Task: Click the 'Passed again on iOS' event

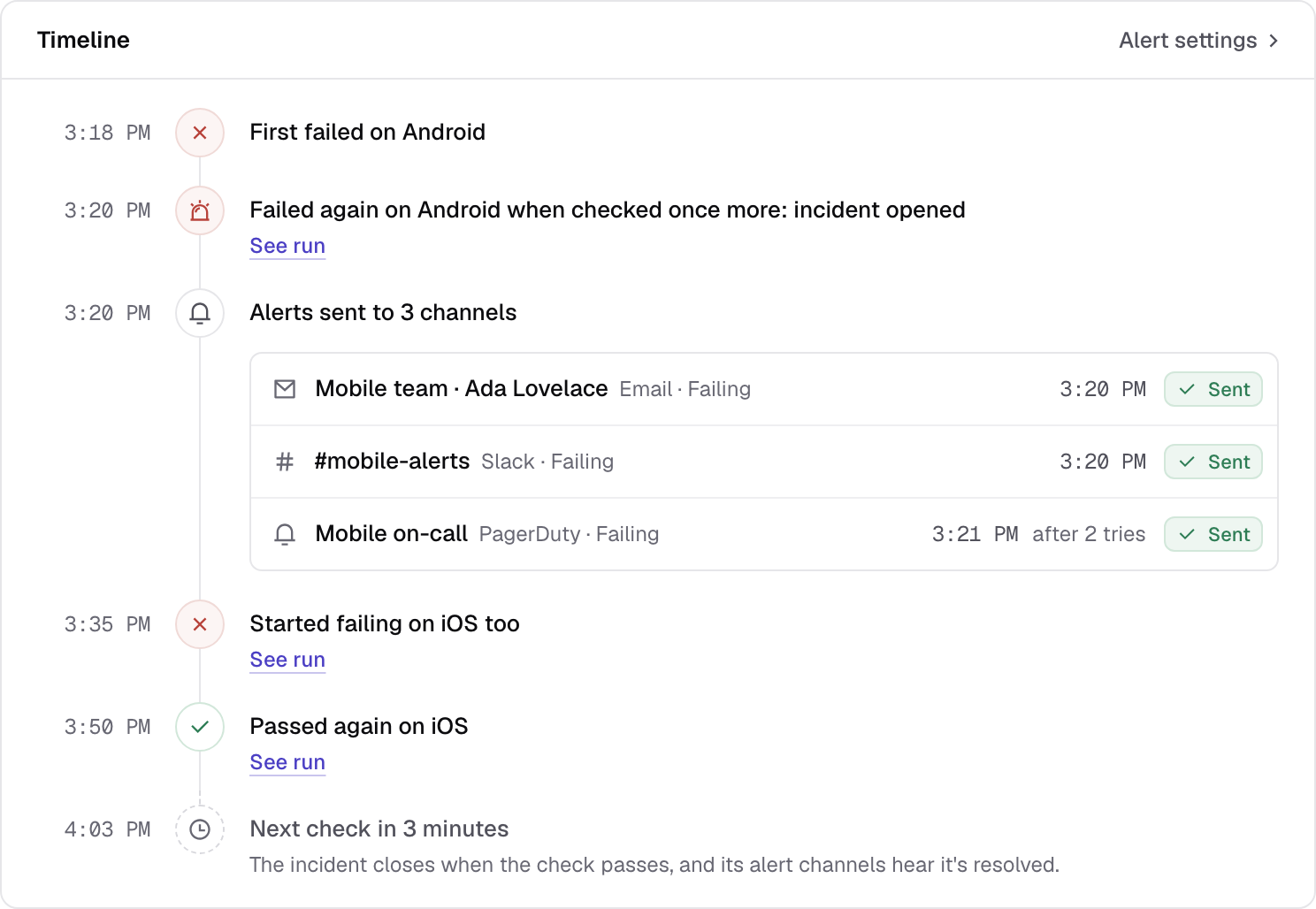Action: coord(359,727)
